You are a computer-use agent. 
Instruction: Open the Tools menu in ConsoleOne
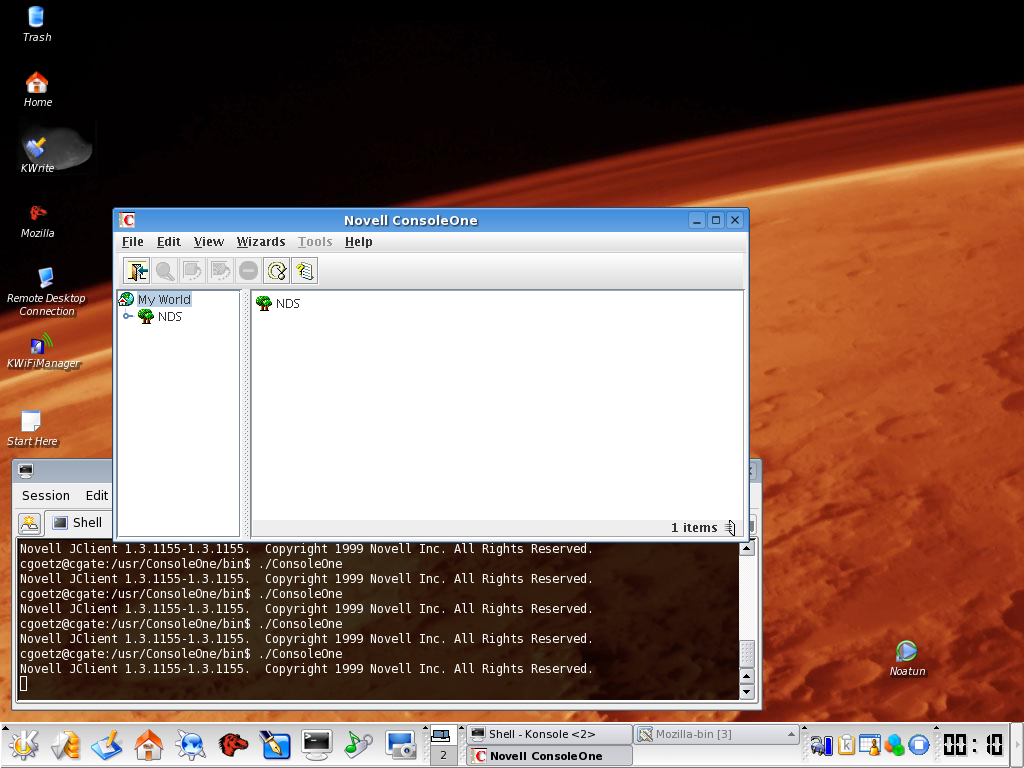tap(315, 242)
